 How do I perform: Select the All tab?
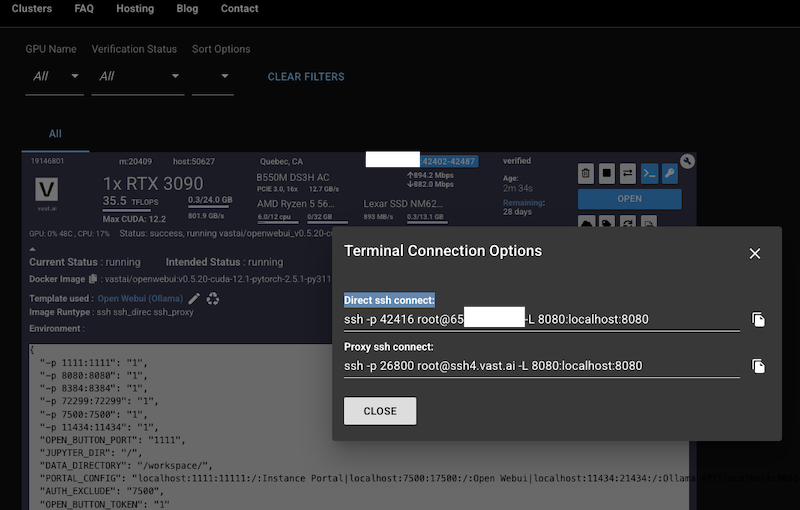55,134
